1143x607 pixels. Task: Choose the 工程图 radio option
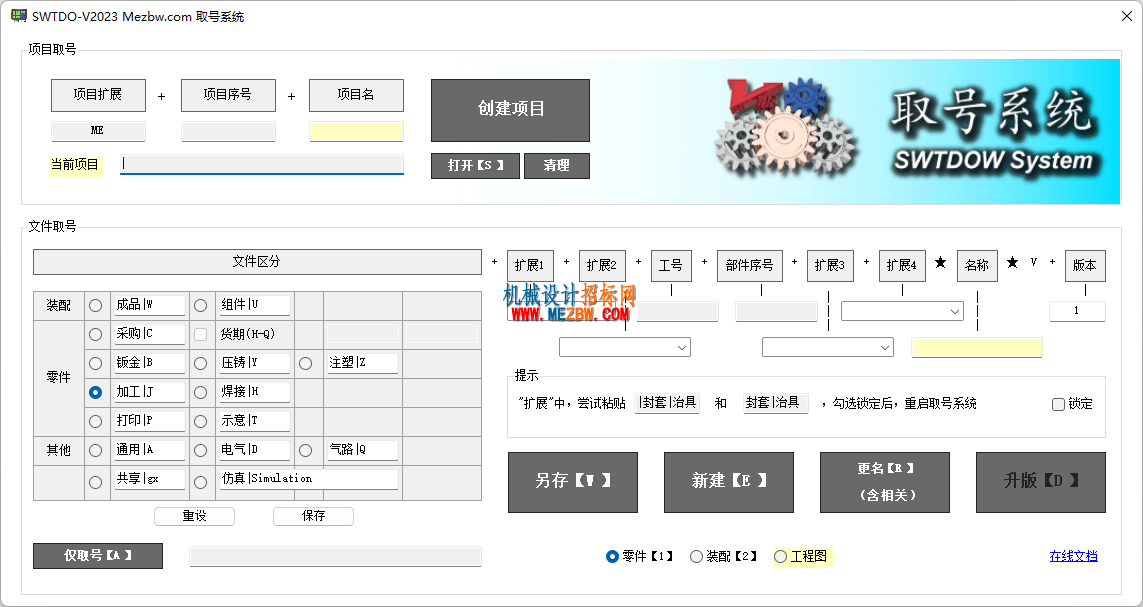[781, 557]
